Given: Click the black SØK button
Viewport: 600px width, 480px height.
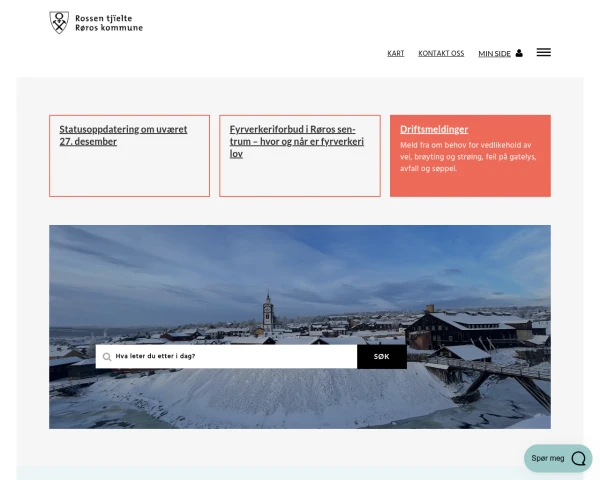Looking at the screenshot, I should [x=382, y=357].
